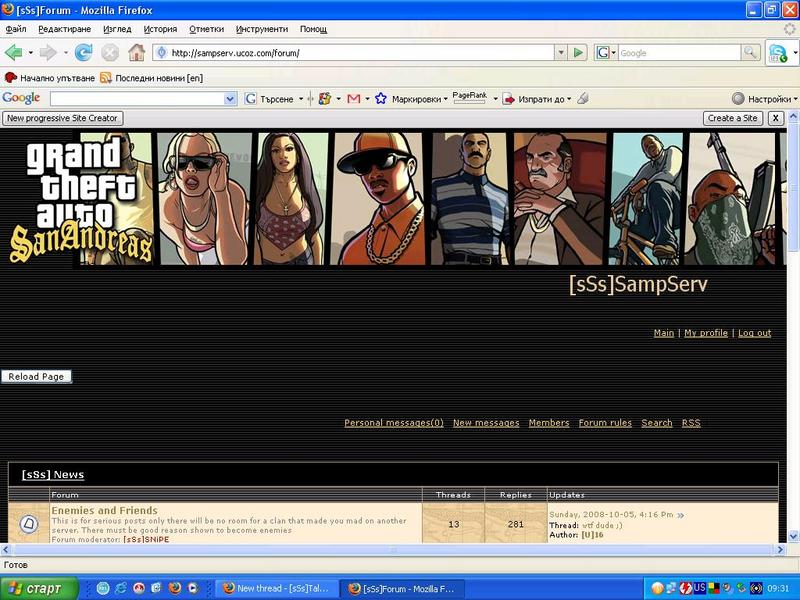Image resolution: width=800 pixels, height=600 pixels.
Task: Open the Редактиране menu
Action: click(x=65, y=29)
